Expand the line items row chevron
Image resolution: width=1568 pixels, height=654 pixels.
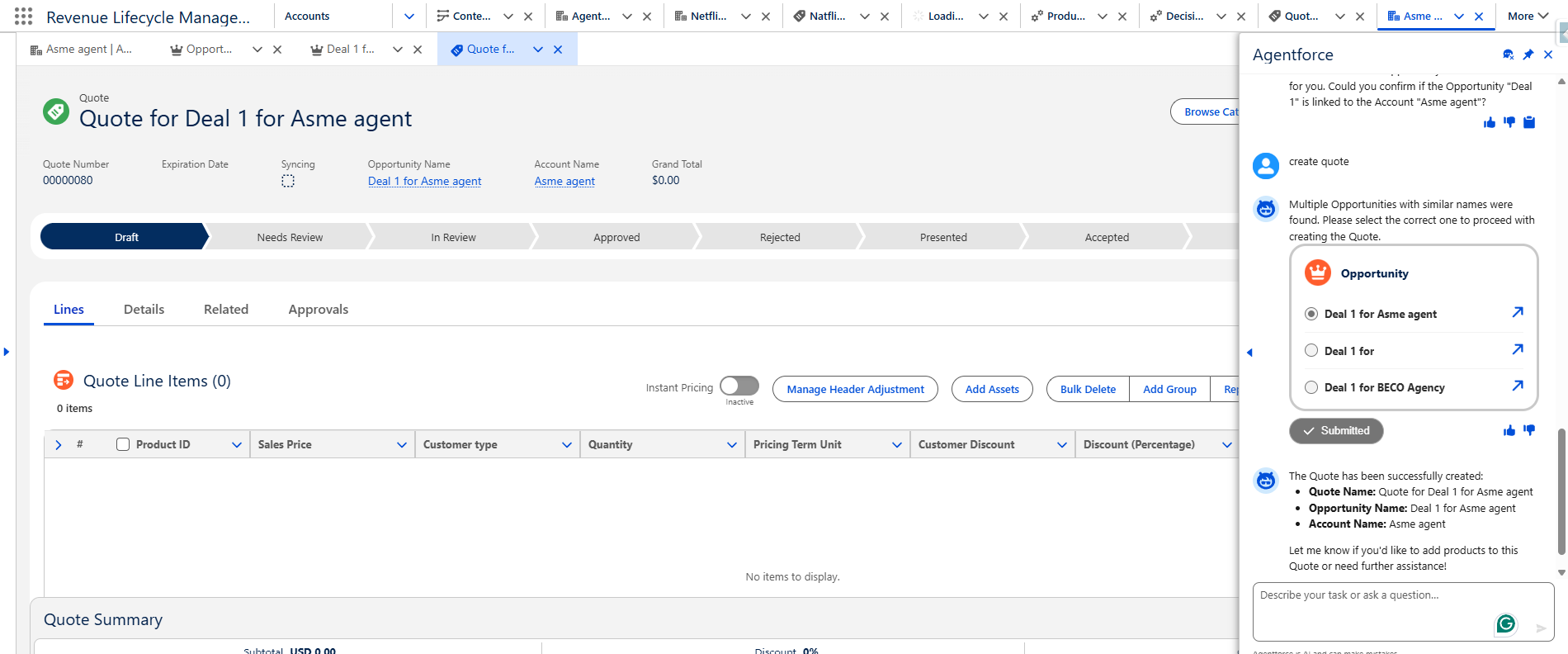tap(59, 444)
